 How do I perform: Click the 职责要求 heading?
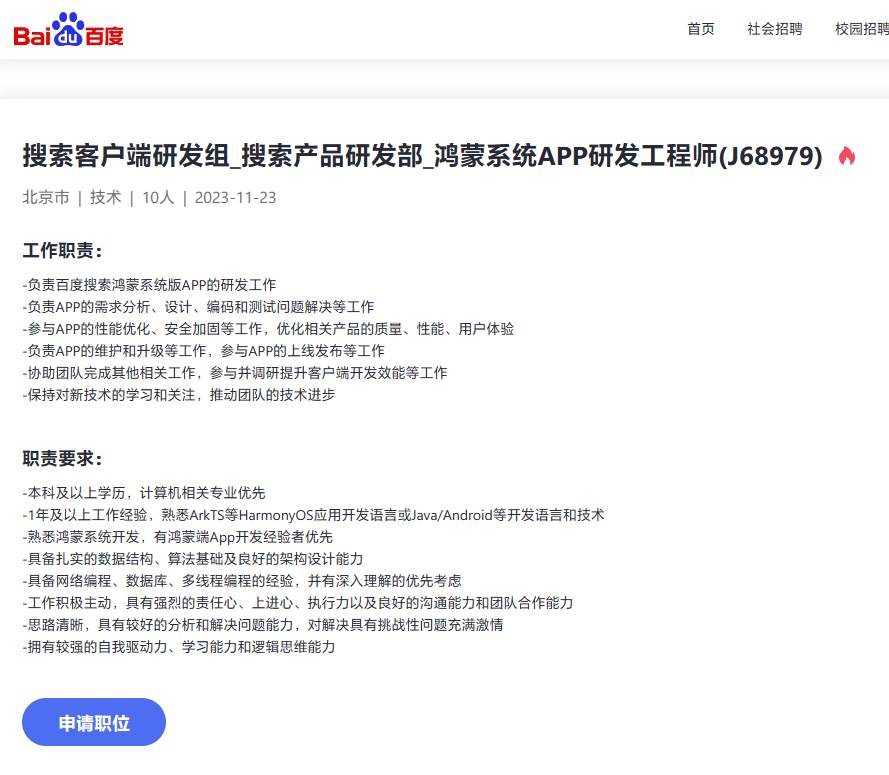(62, 459)
